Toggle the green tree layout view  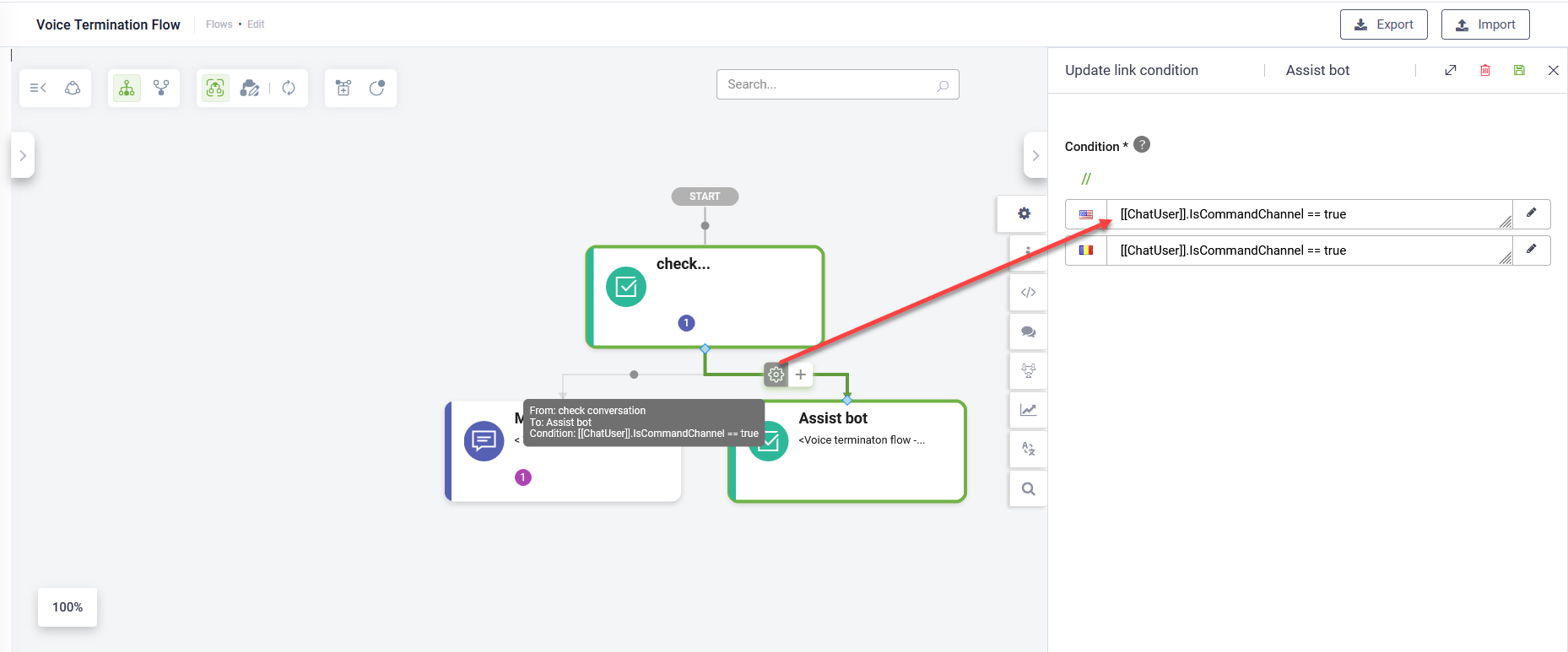coord(127,88)
